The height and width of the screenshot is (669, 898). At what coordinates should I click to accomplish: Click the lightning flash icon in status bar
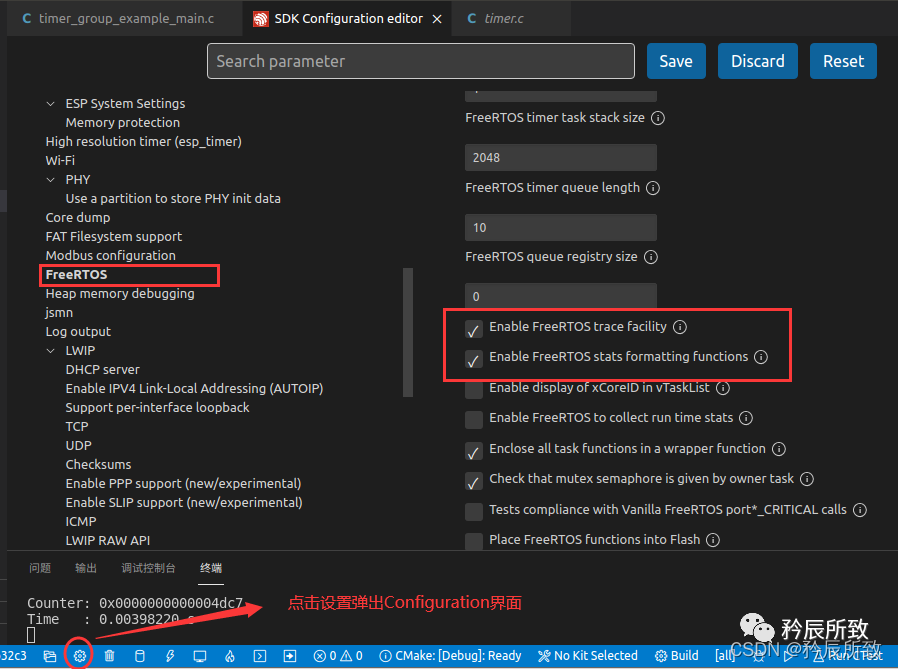170,656
